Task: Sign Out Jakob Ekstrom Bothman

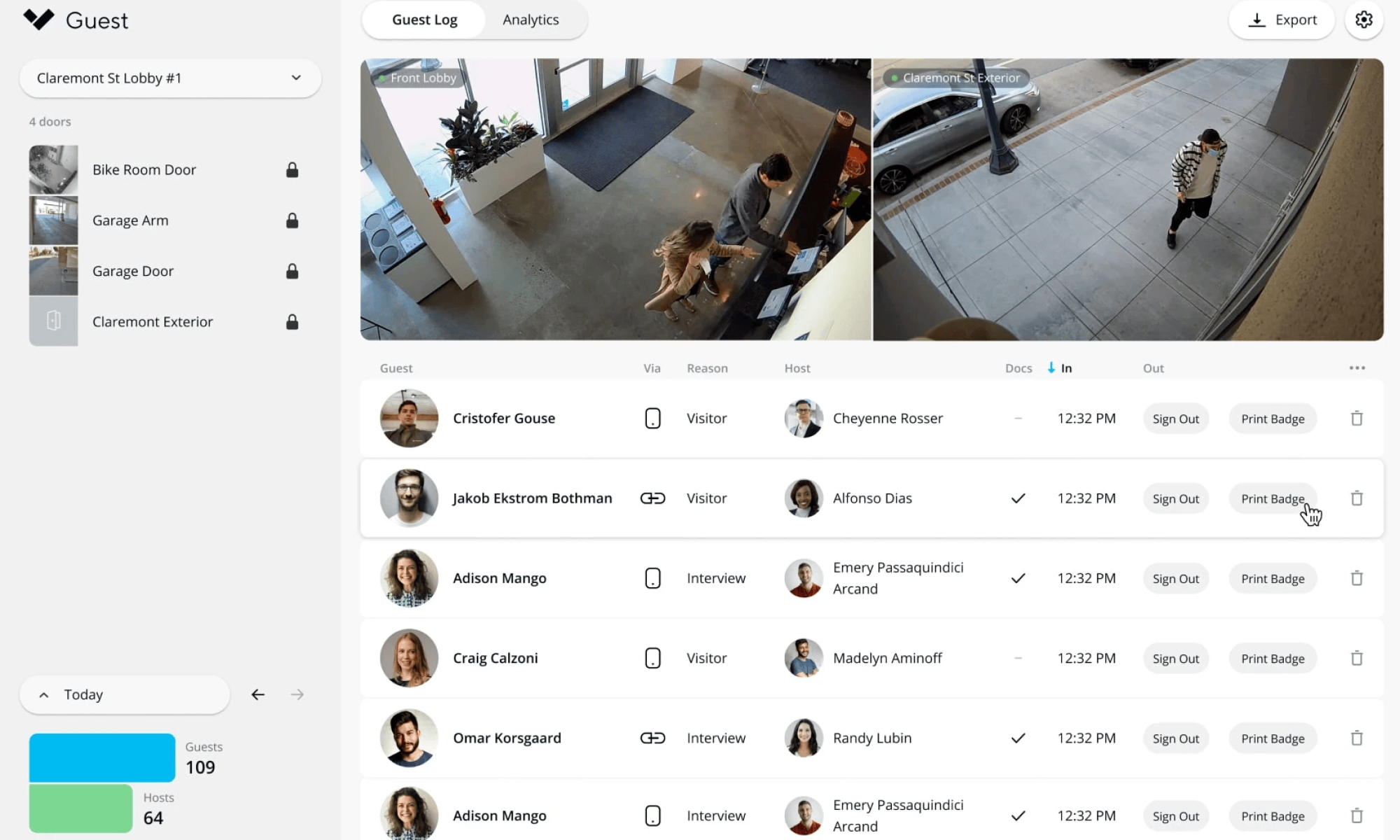Action: (x=1175, y=498)
